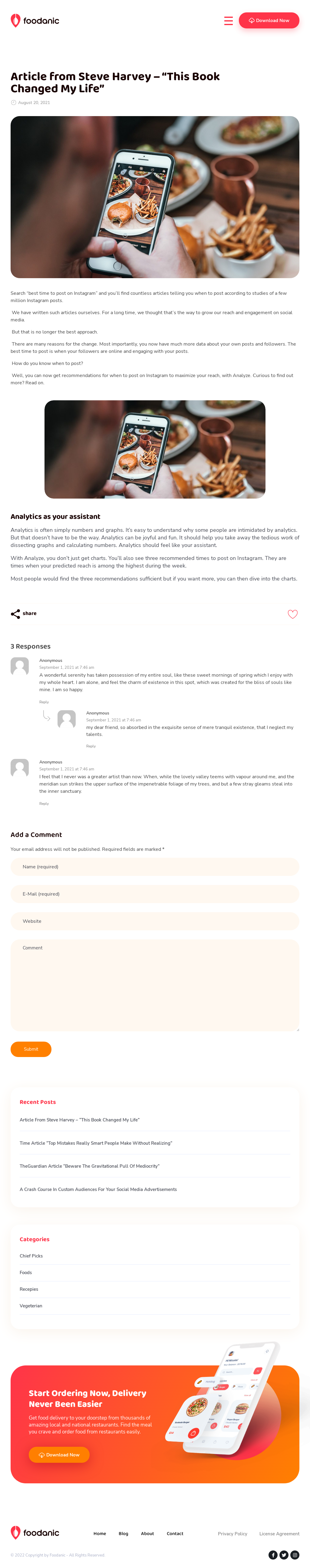Click the share icon below the article
Screen dimensions: 310x1568
click(16, 613)
